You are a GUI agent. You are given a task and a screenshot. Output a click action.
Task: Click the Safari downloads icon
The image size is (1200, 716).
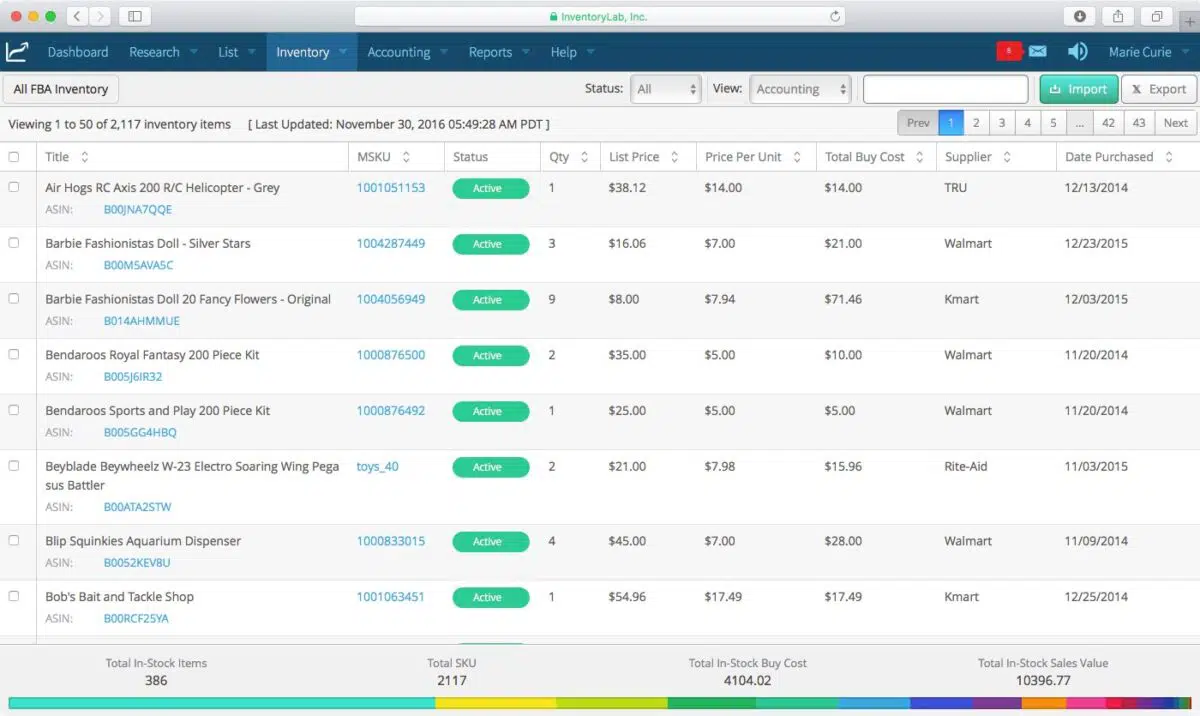[1080, 16]
